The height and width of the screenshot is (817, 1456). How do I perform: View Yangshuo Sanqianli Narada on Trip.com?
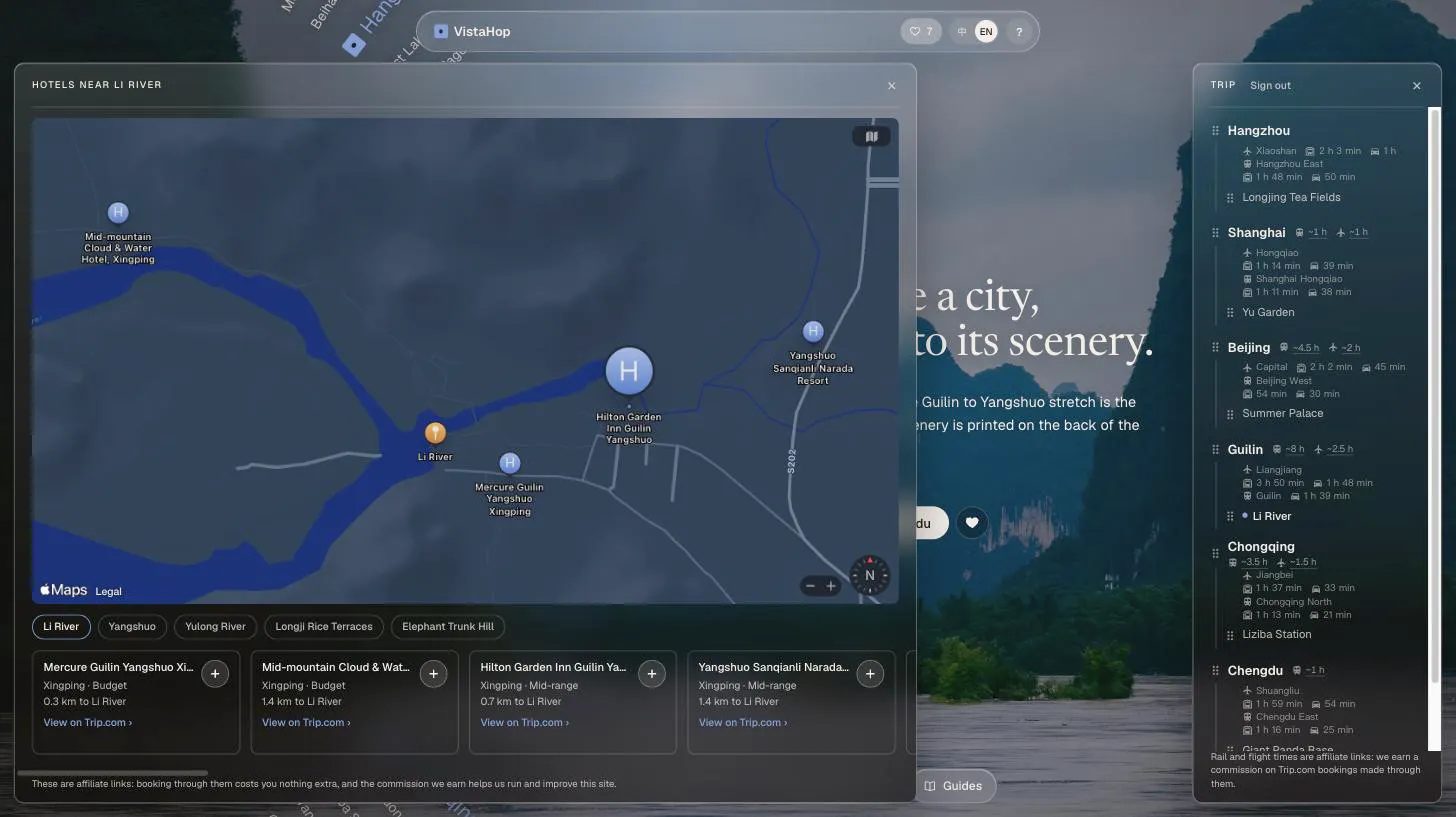coord(743,722)
